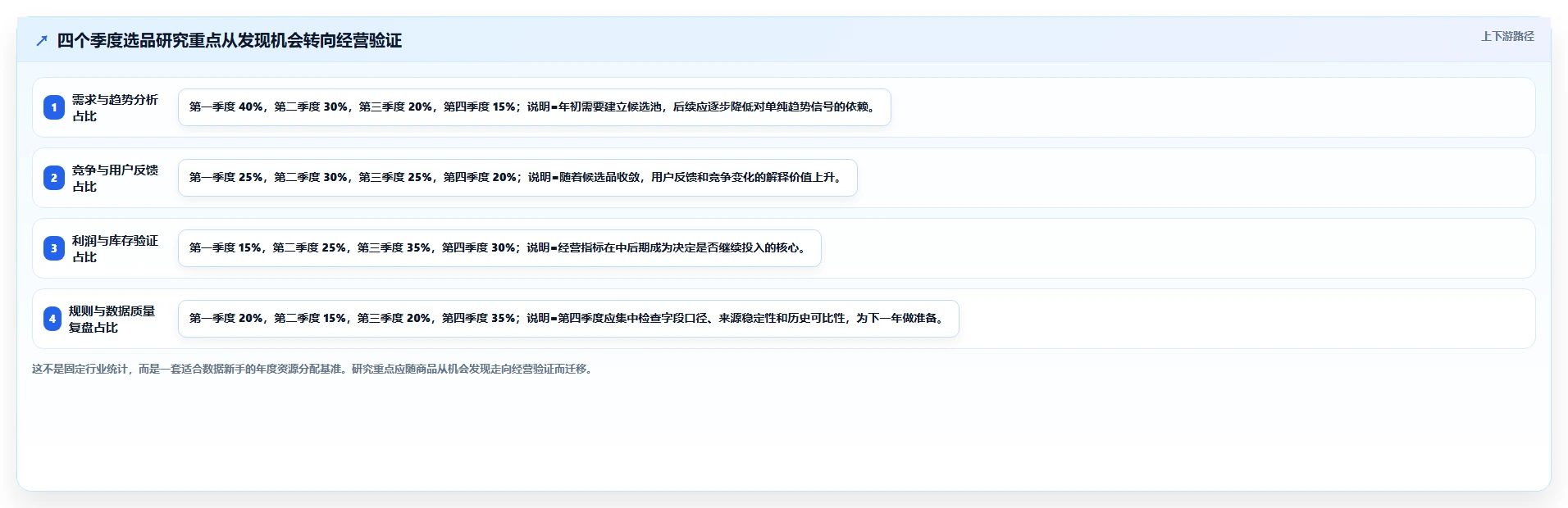
Task: Click the box starting 第一季度 25%
Action: point(517,178)
